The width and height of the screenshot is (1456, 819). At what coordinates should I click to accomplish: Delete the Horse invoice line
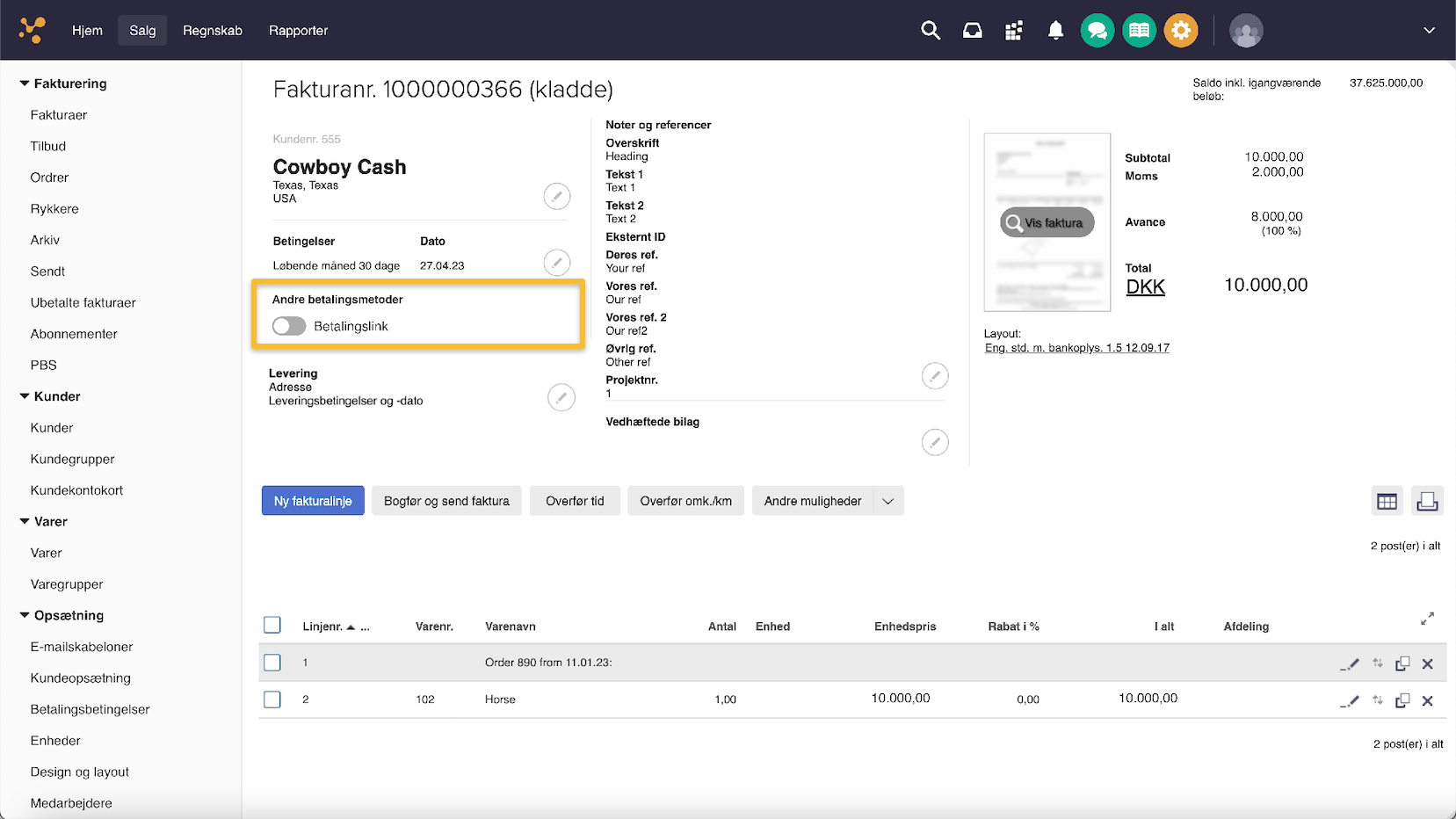pyautogui.click(x=1427, y=700)
